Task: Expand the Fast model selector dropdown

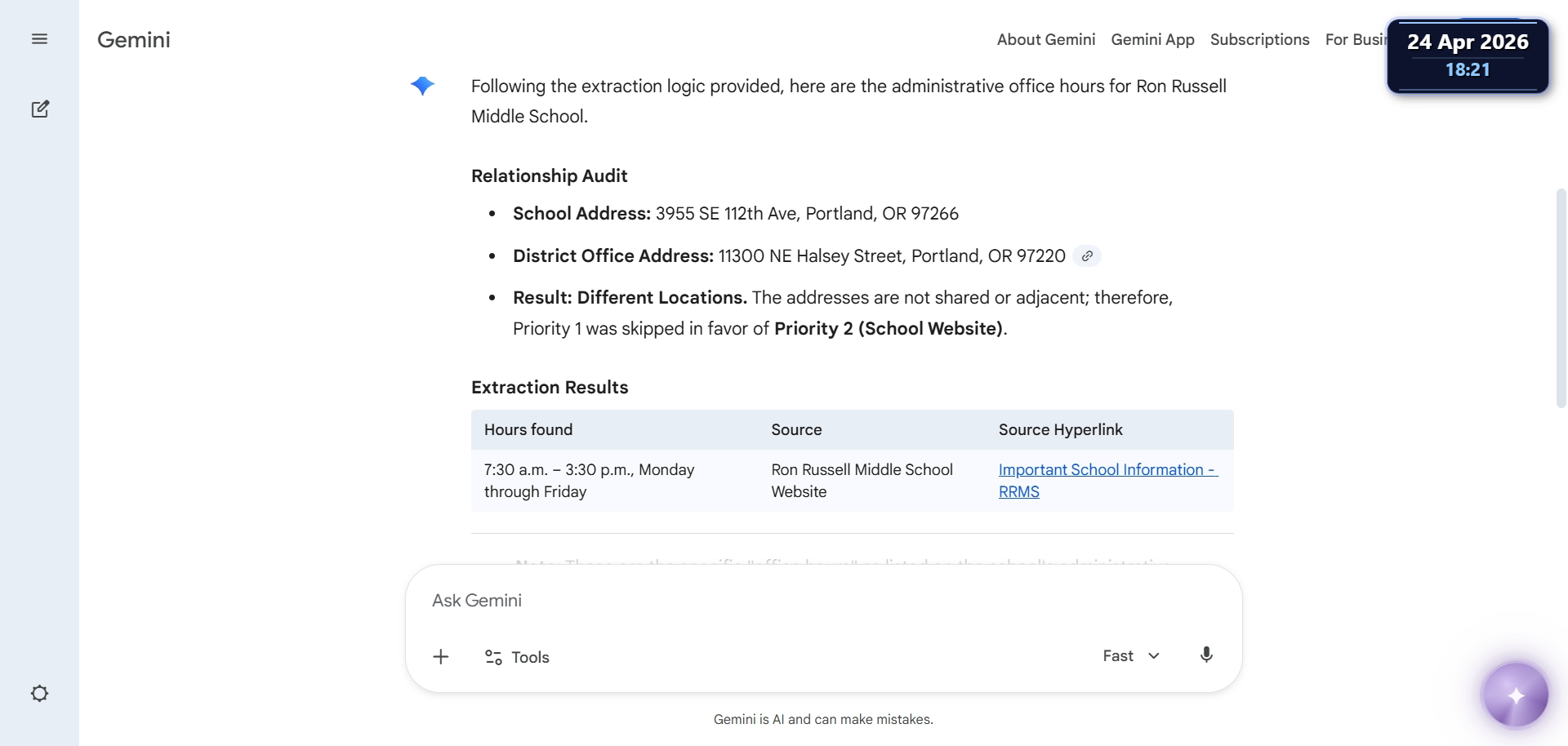Action: (x=1131, y=656)
